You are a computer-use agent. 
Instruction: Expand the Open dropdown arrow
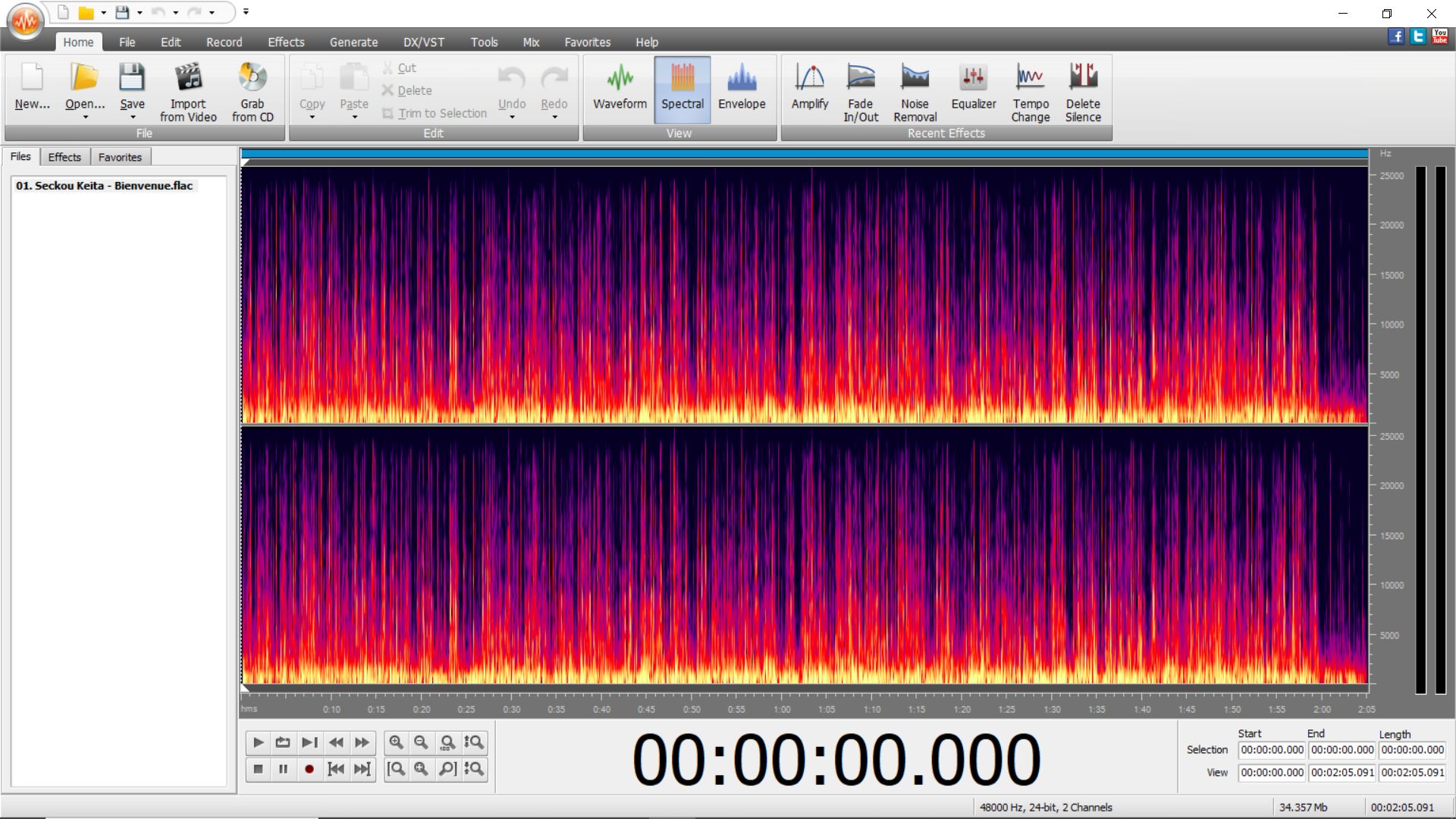[x=85, y=118]
